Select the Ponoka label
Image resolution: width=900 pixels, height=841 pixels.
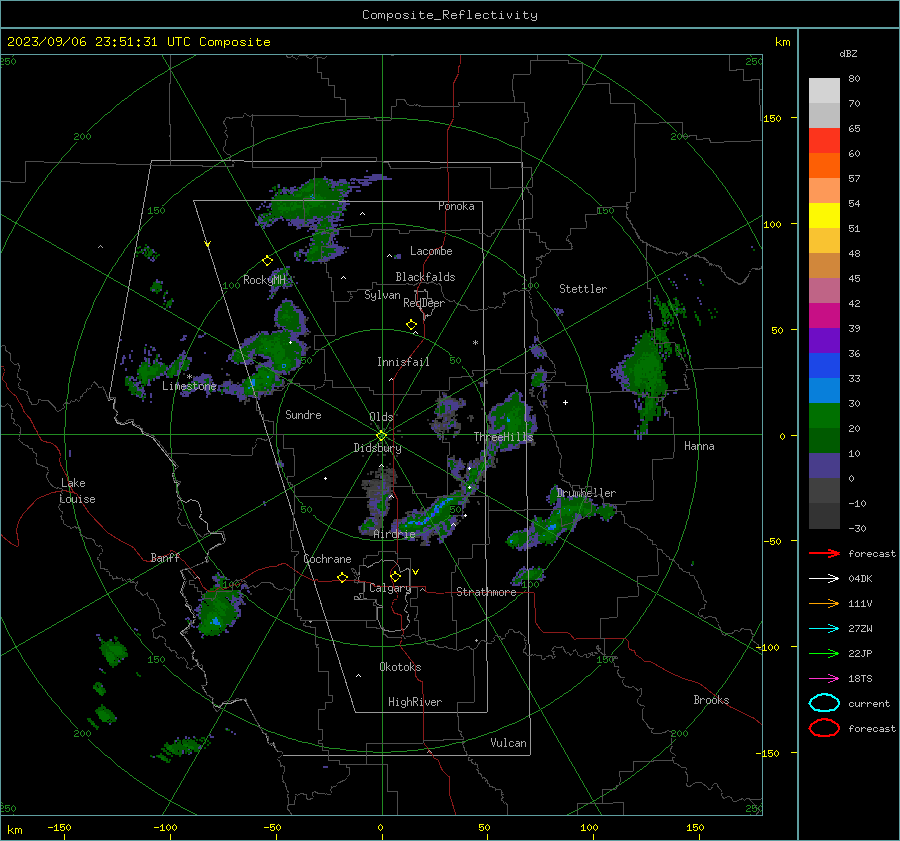pos(456,206)
